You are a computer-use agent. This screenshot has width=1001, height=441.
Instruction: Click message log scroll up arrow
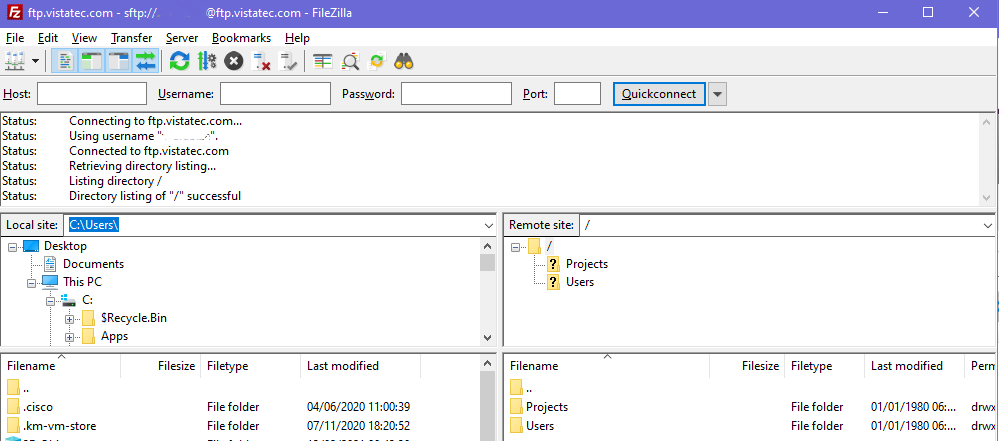click(987, 123)
